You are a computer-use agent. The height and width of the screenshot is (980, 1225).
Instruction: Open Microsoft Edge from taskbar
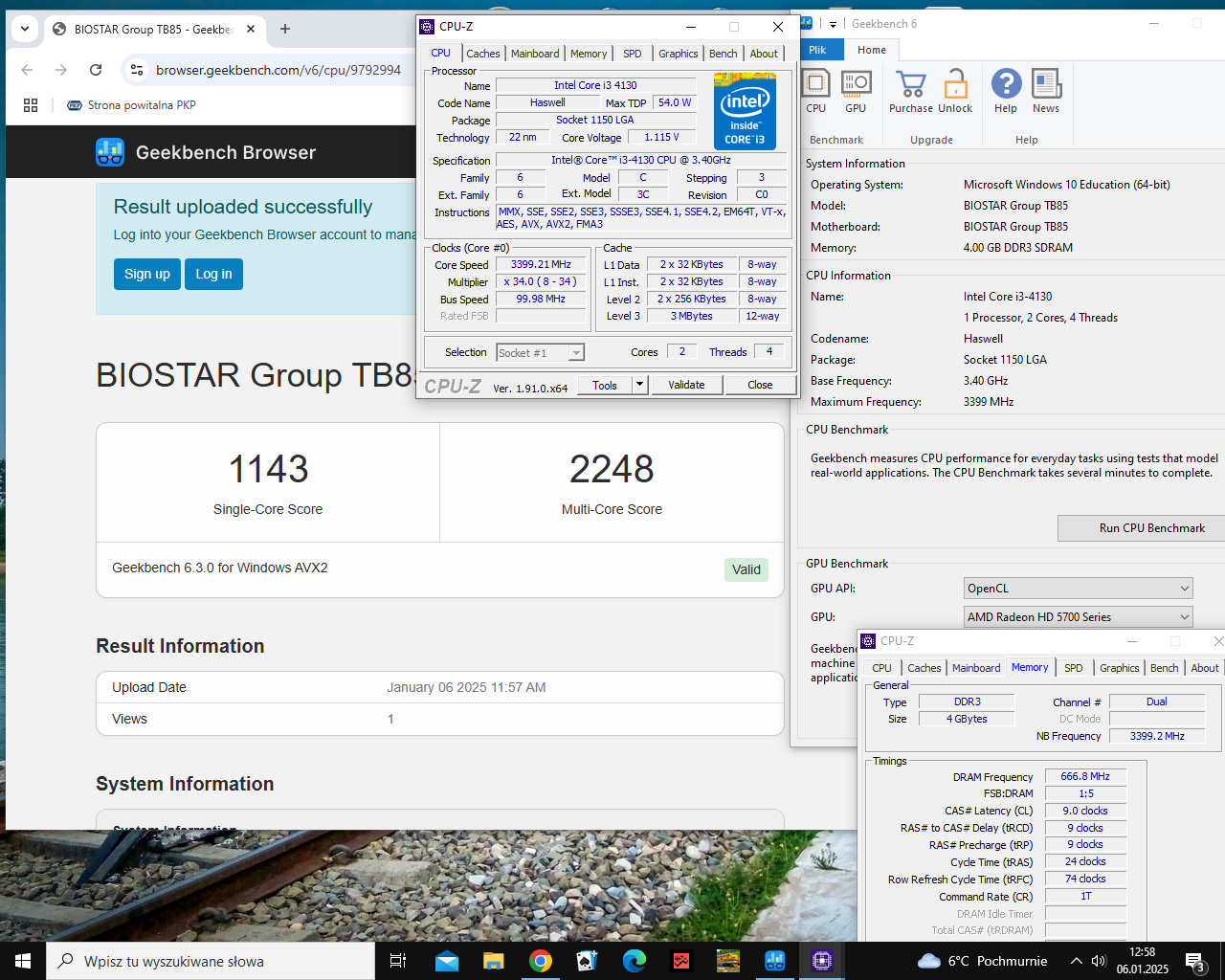[635, 961]
